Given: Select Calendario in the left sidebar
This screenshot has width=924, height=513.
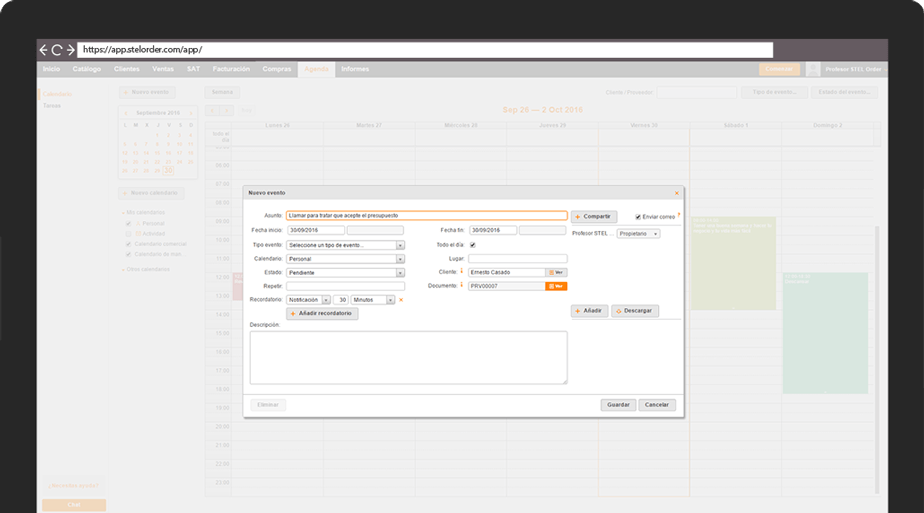Looking at the screenshot, I should (x=58, y=94).
